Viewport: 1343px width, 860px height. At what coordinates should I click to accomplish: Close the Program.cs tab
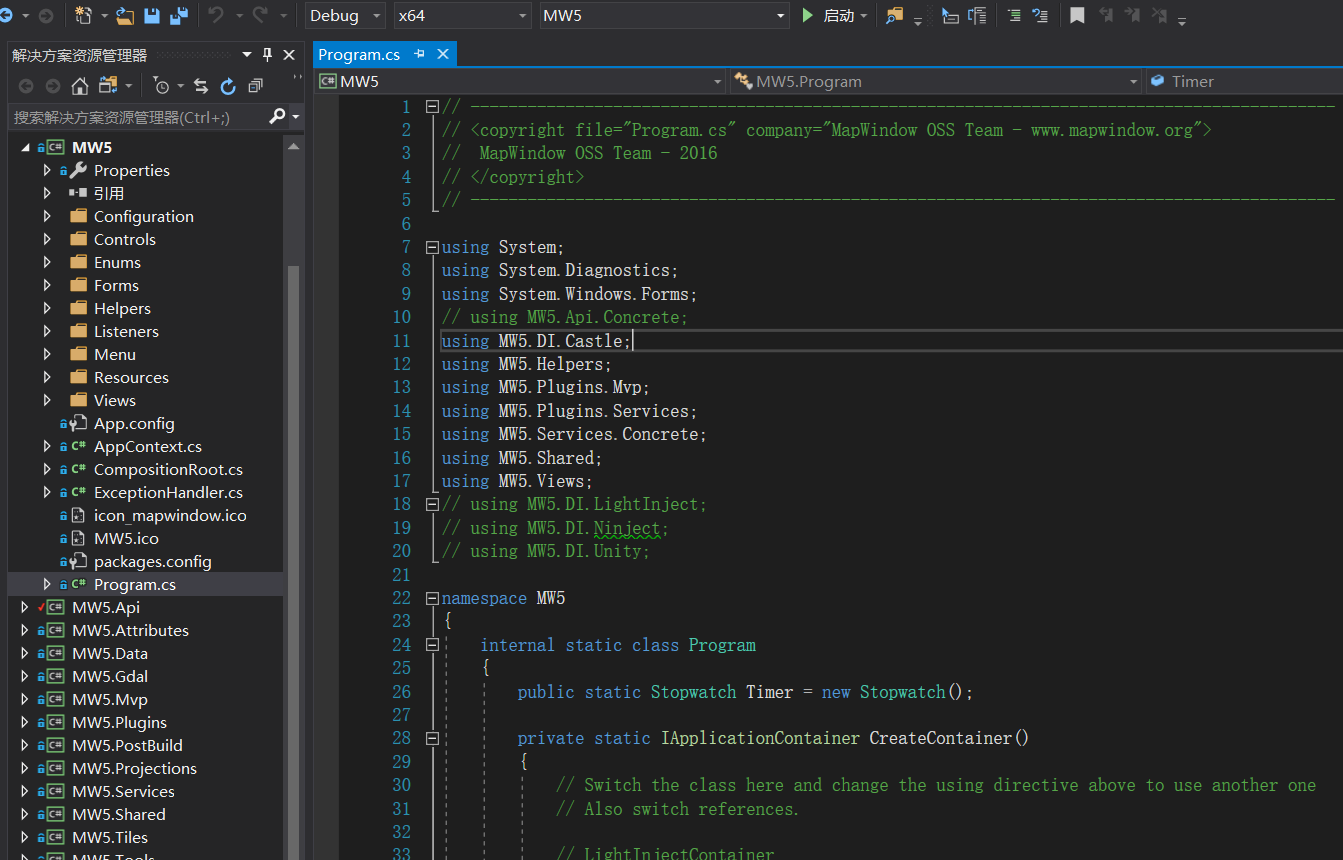[443, 54]
